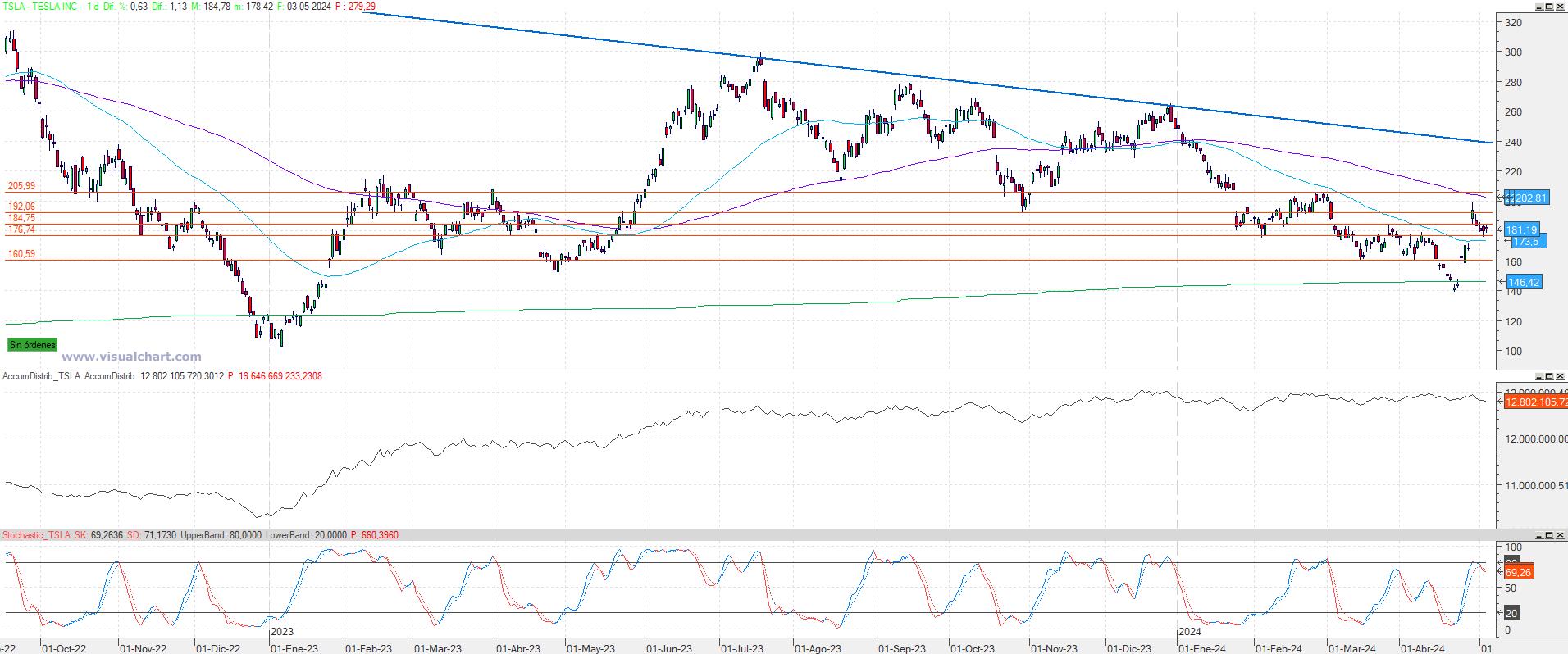
Task: Select the stochastic 'SD: 71,1730' reading
Action: 153,535
